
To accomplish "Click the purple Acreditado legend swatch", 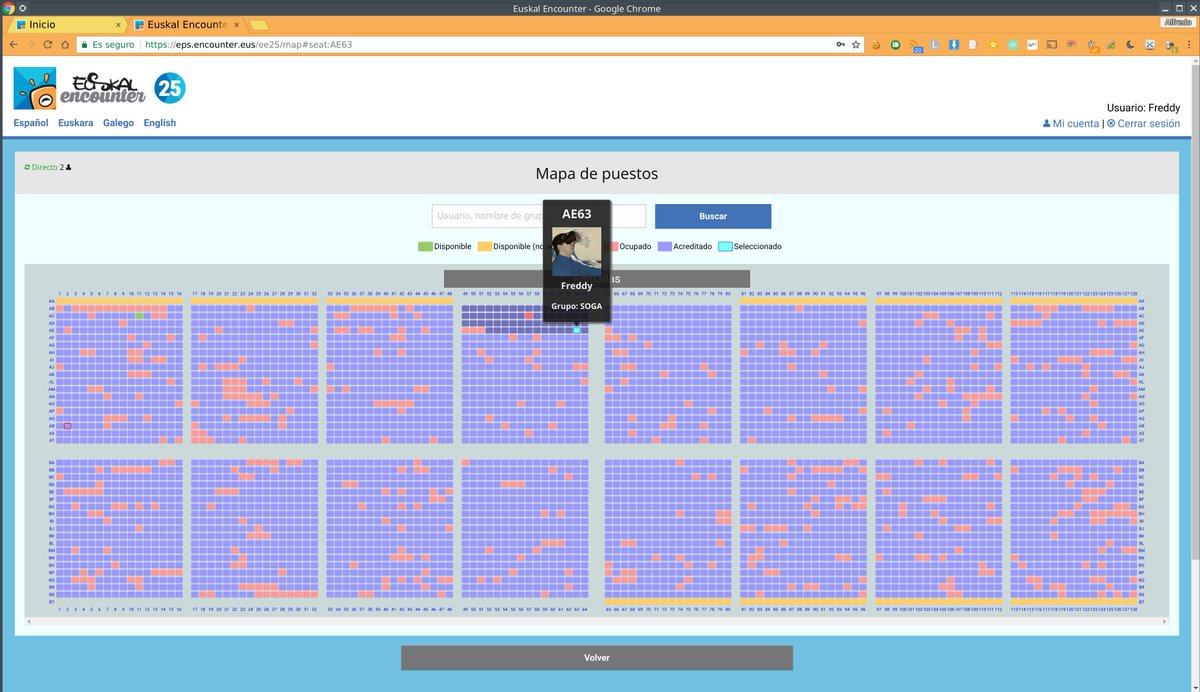I will tap(665, 246).
